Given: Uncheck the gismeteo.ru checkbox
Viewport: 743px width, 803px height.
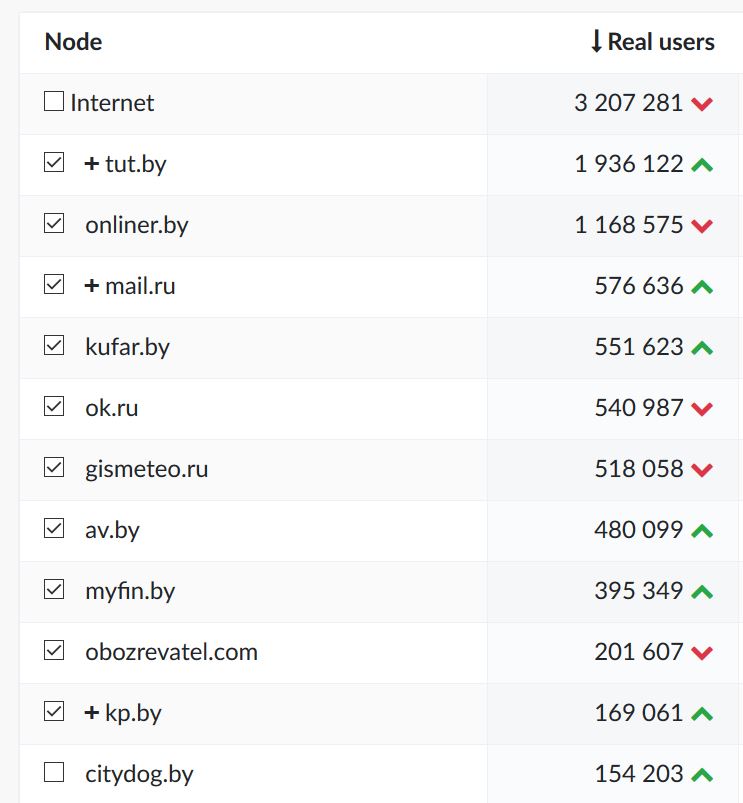Looking at the screenshot, I should click(x=54, y=468).
